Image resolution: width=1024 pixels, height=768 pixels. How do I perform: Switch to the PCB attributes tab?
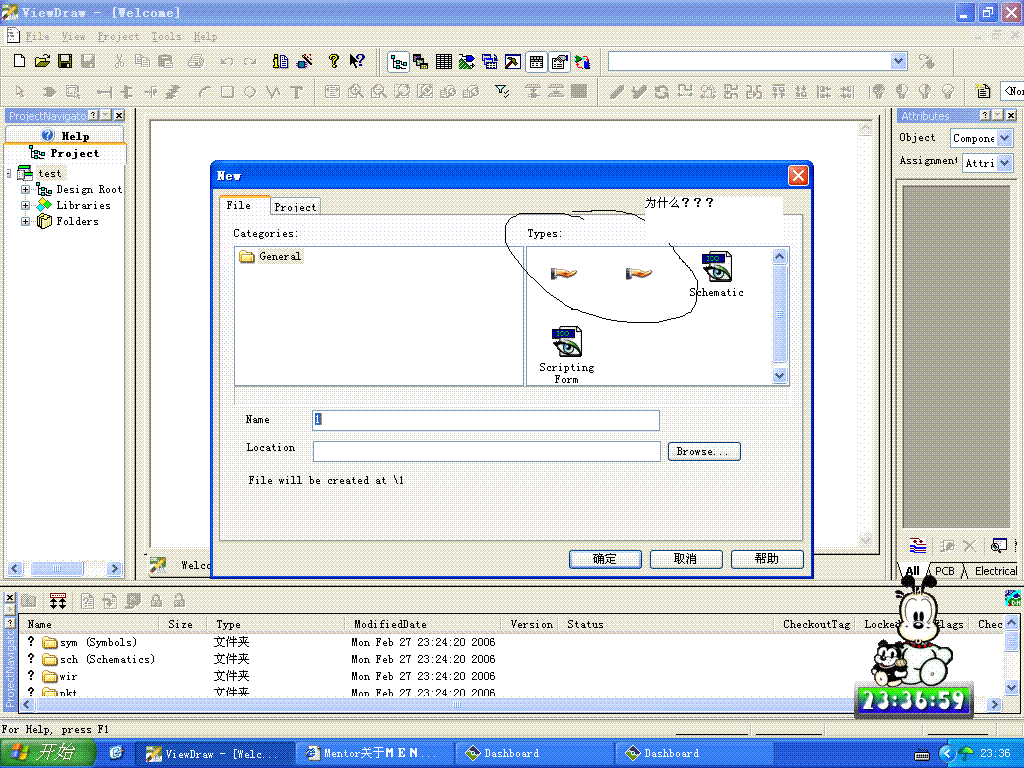click(944, 571)
